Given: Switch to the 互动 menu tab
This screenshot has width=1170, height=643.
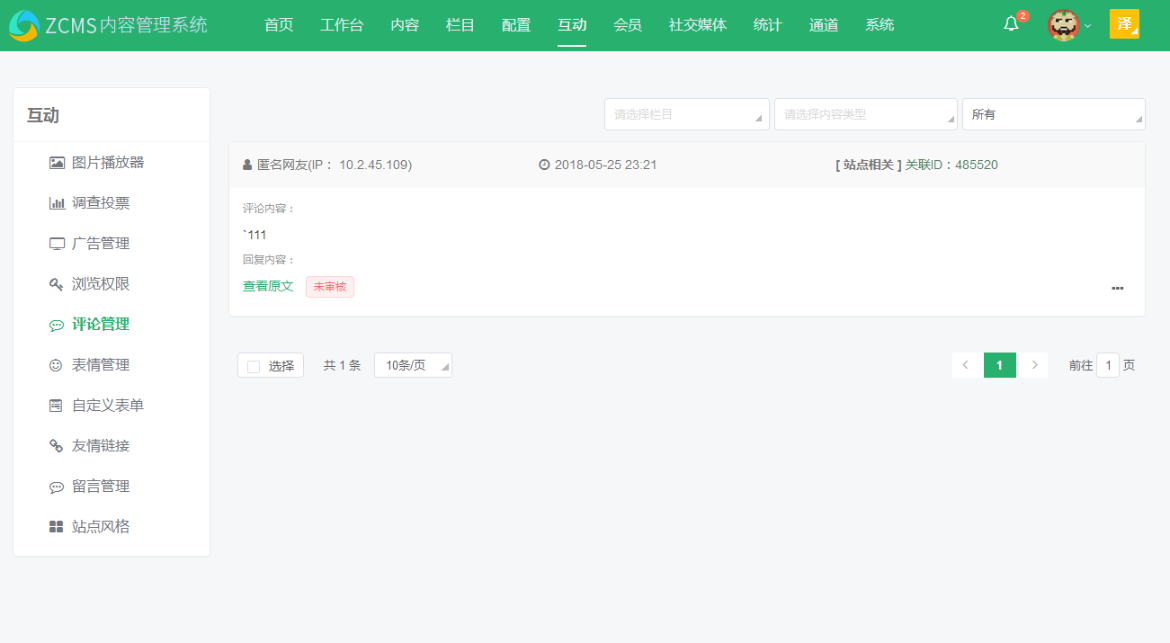Looking at the screenshot, I should pos(571,24).
